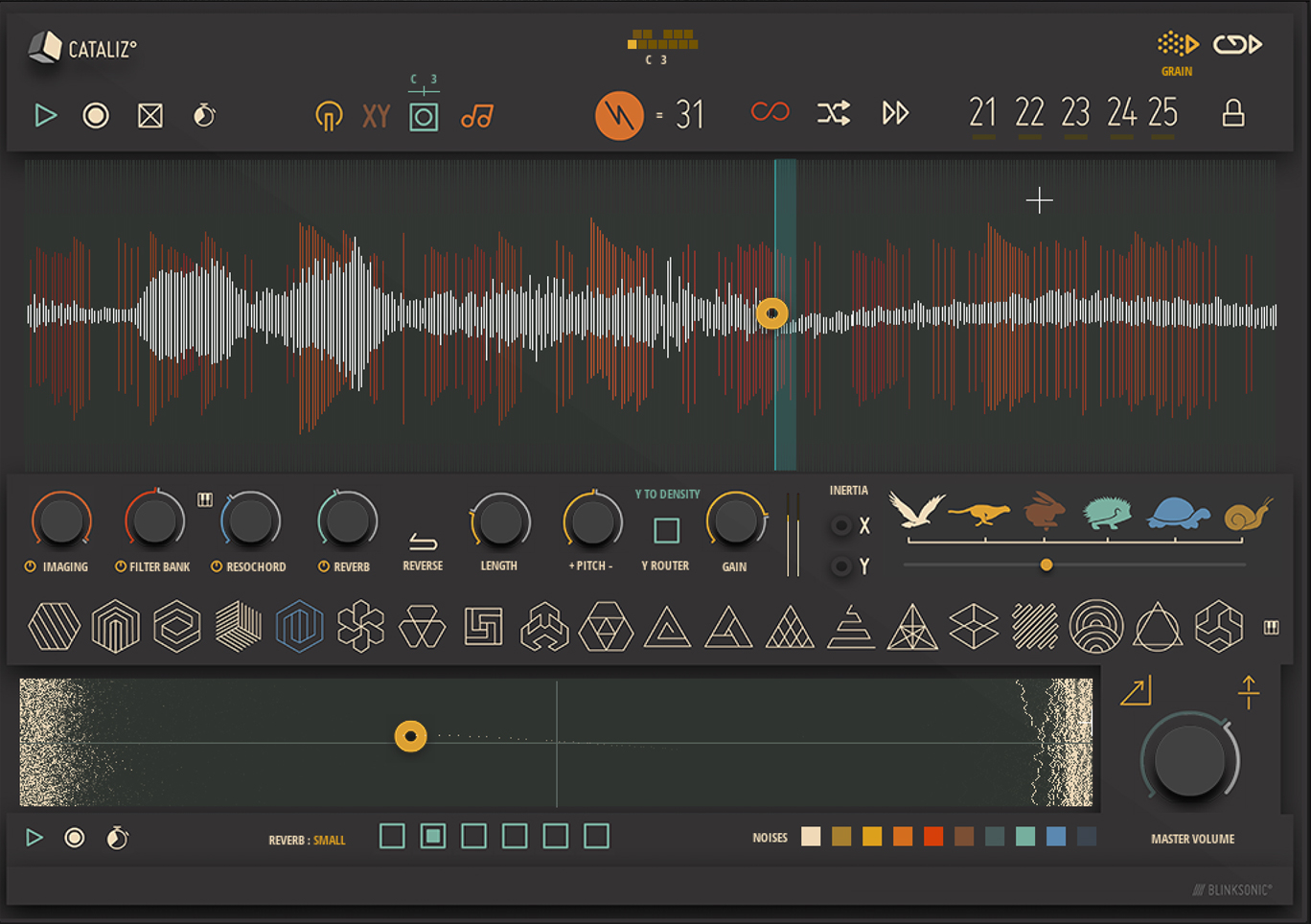
Task: Select the cheetah inertia speed icon
Action: (978, 514)
